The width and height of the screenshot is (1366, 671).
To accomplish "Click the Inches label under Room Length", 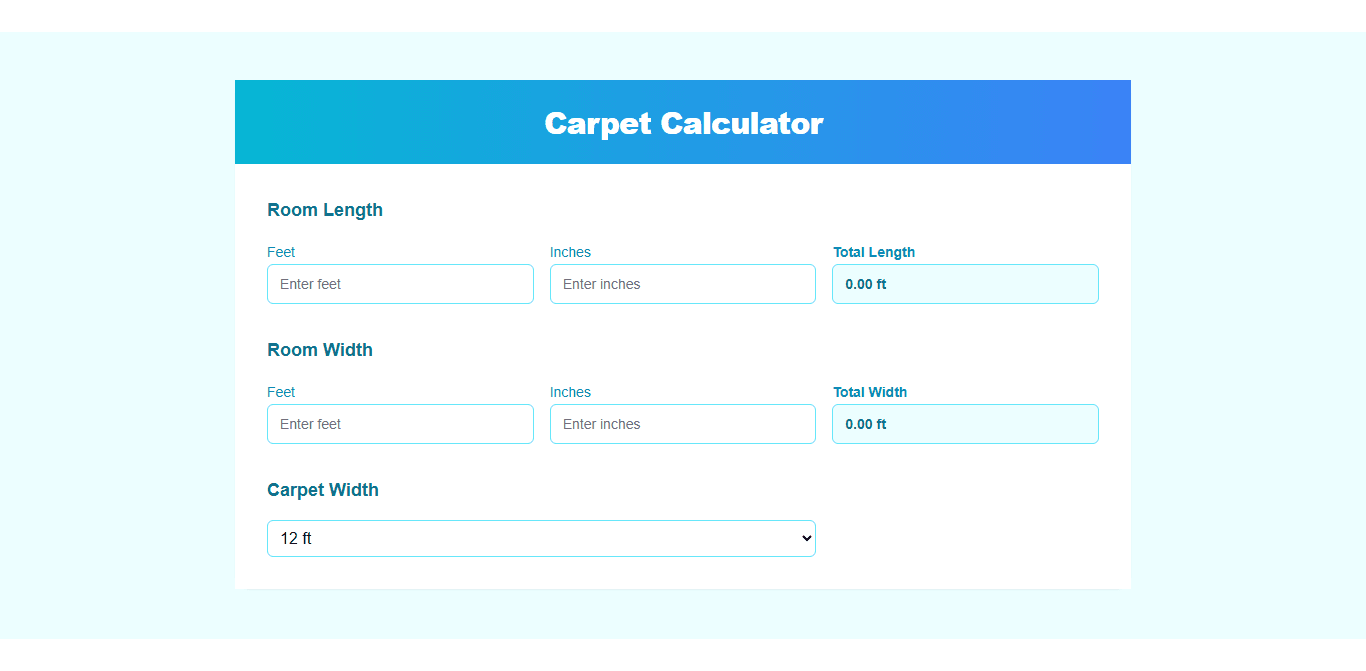I will [x=570, y=252].
